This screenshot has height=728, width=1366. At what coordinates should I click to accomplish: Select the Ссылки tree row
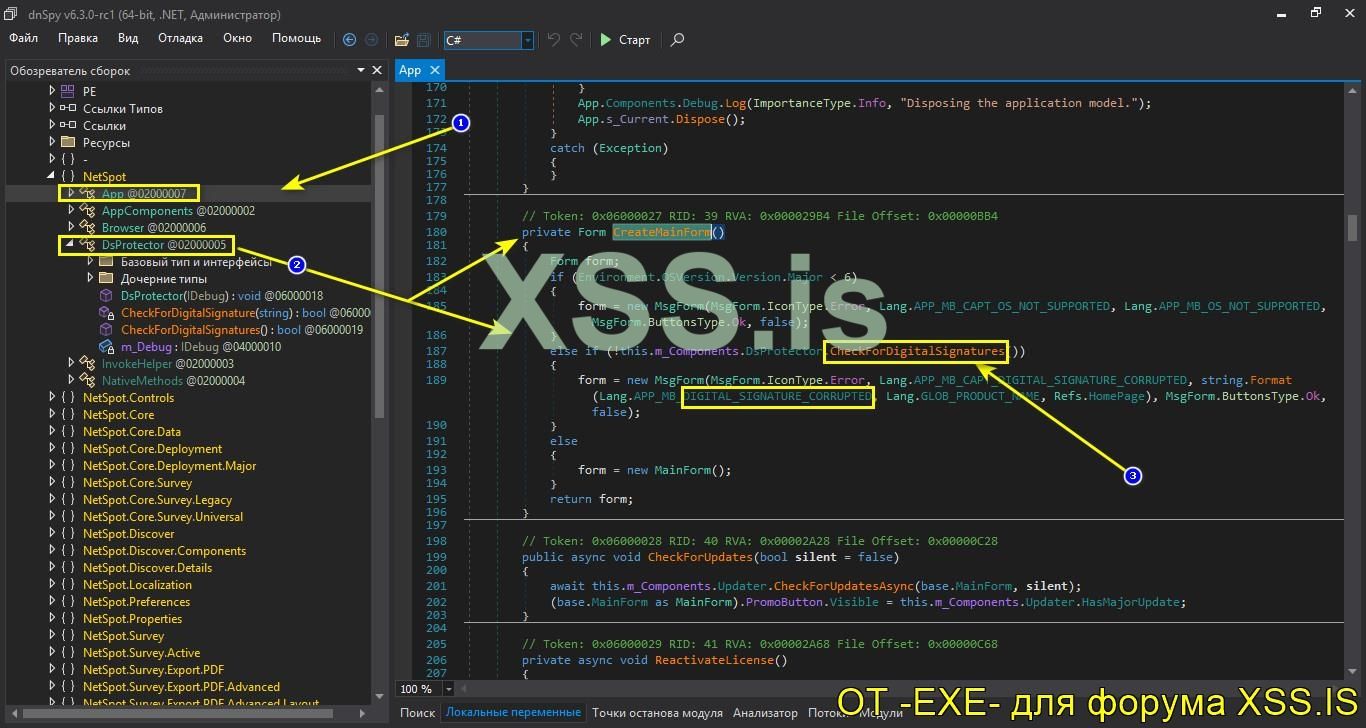tap(104, 126)
